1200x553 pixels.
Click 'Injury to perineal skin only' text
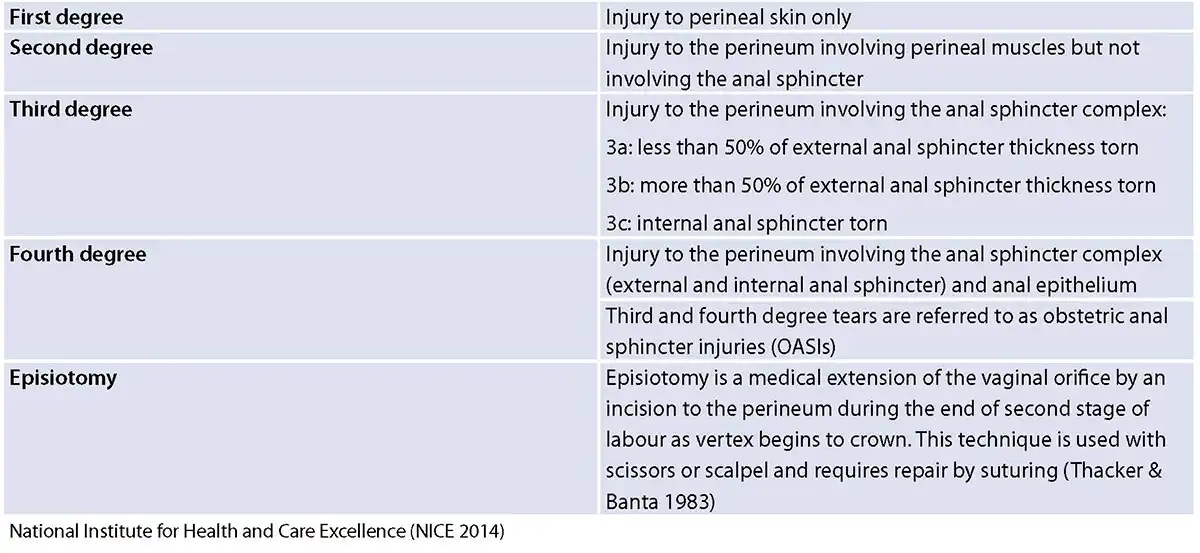pos(728,17)
